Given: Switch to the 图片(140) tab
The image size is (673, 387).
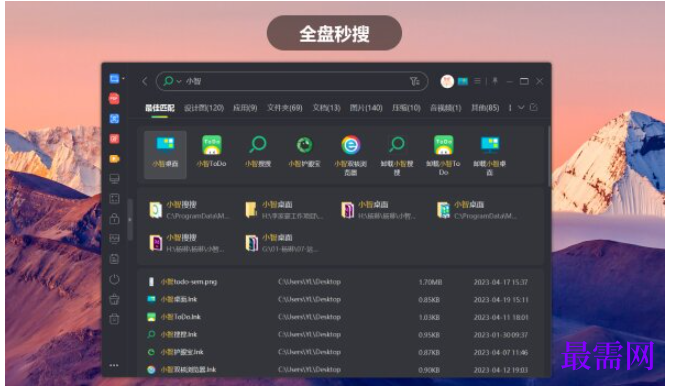Looking at the screenshot, I should point(366,108).
